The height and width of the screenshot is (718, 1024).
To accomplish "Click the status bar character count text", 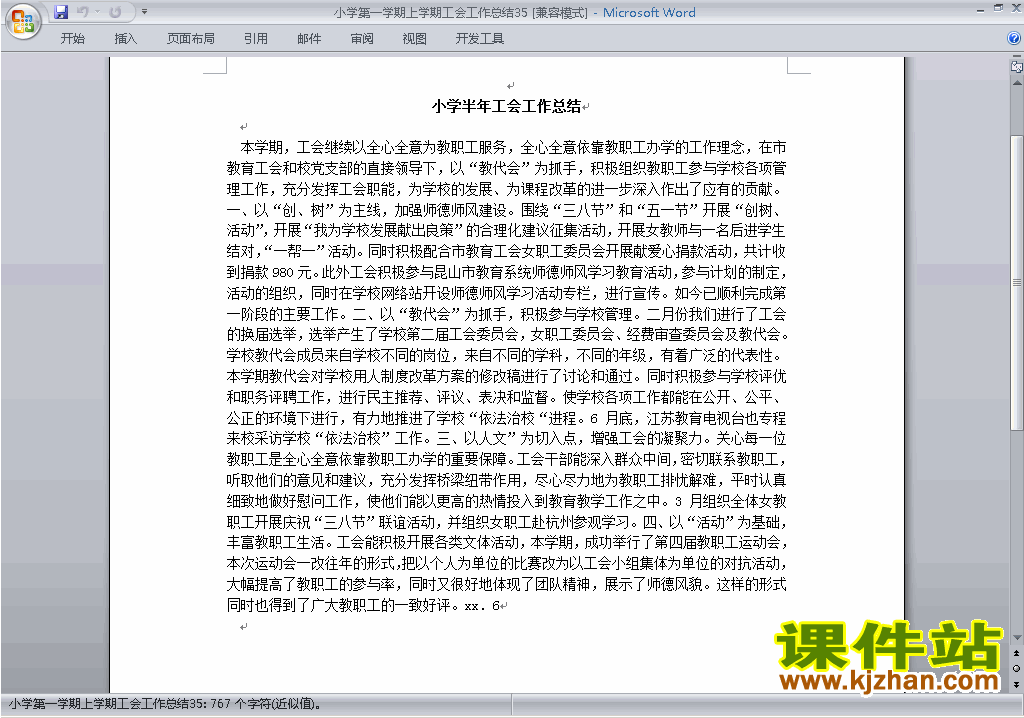I will point(165,704).
